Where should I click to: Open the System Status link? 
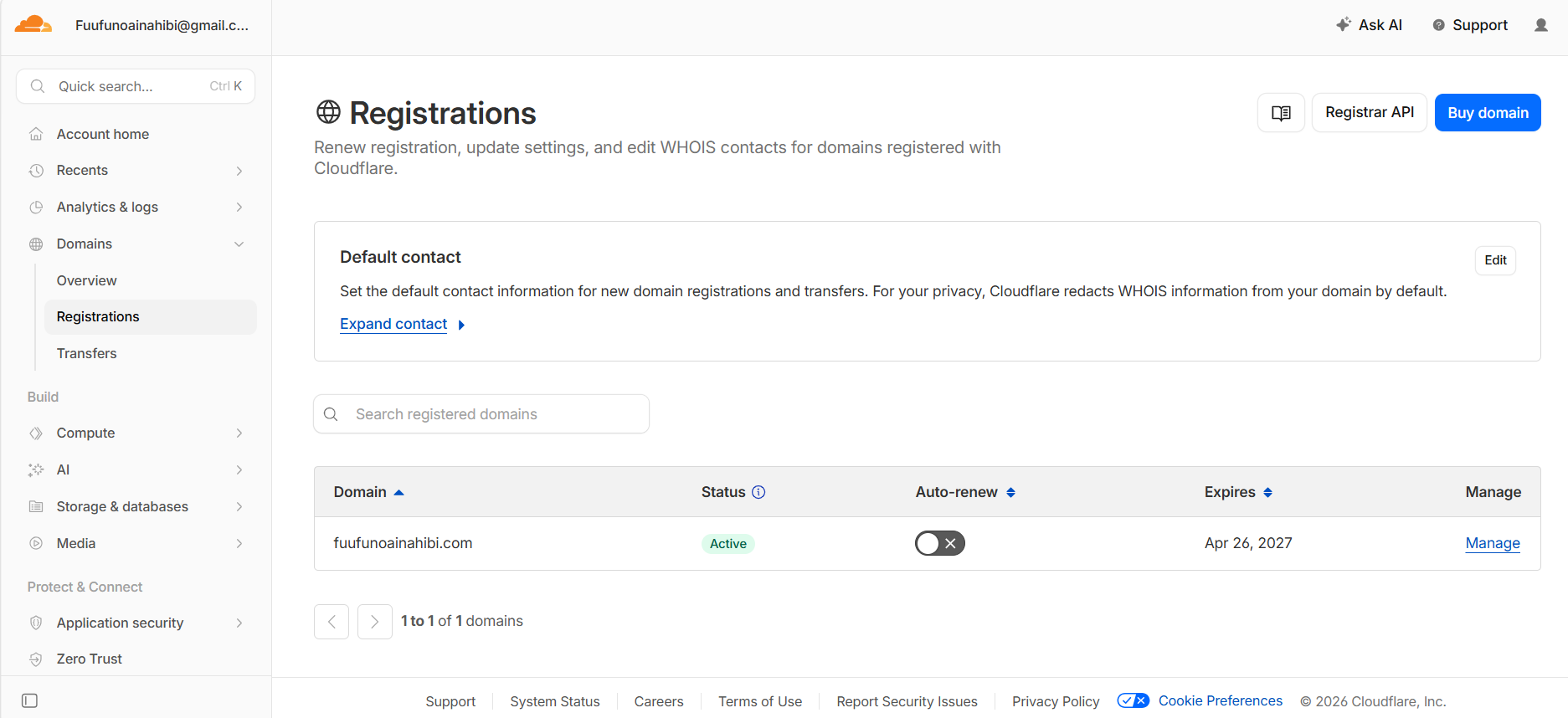[555, 701]
